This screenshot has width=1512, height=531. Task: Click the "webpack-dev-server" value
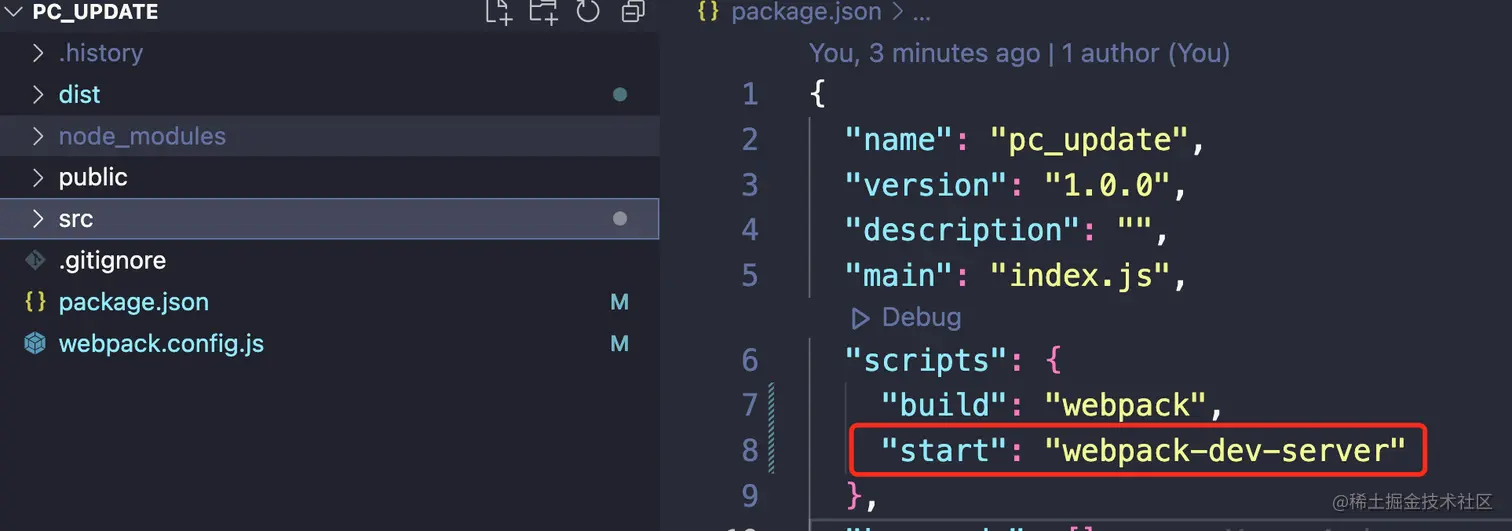1226,450
